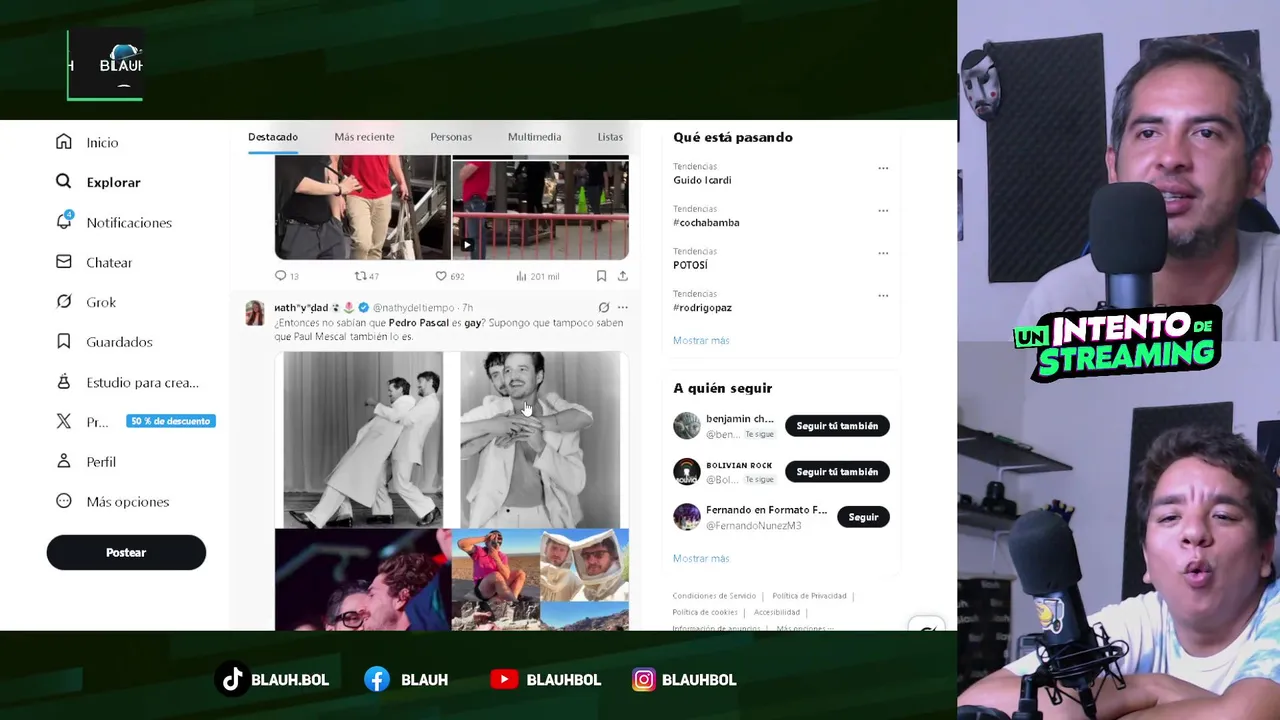Click nathydeltiempo profile avatar
The width and height of the screenshot is (1280, 720).
coord(255,313)
